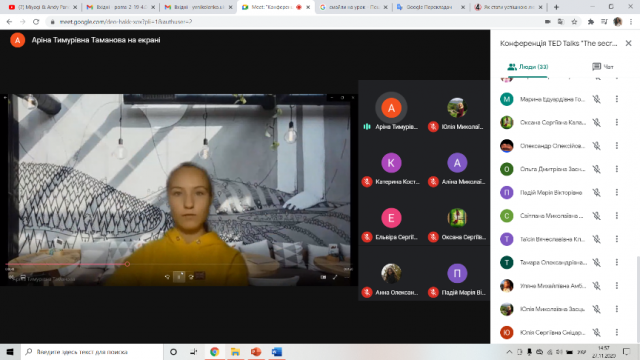
Task: Open Chrome from the Windows taskbar
Action: [x=214, y=352]
